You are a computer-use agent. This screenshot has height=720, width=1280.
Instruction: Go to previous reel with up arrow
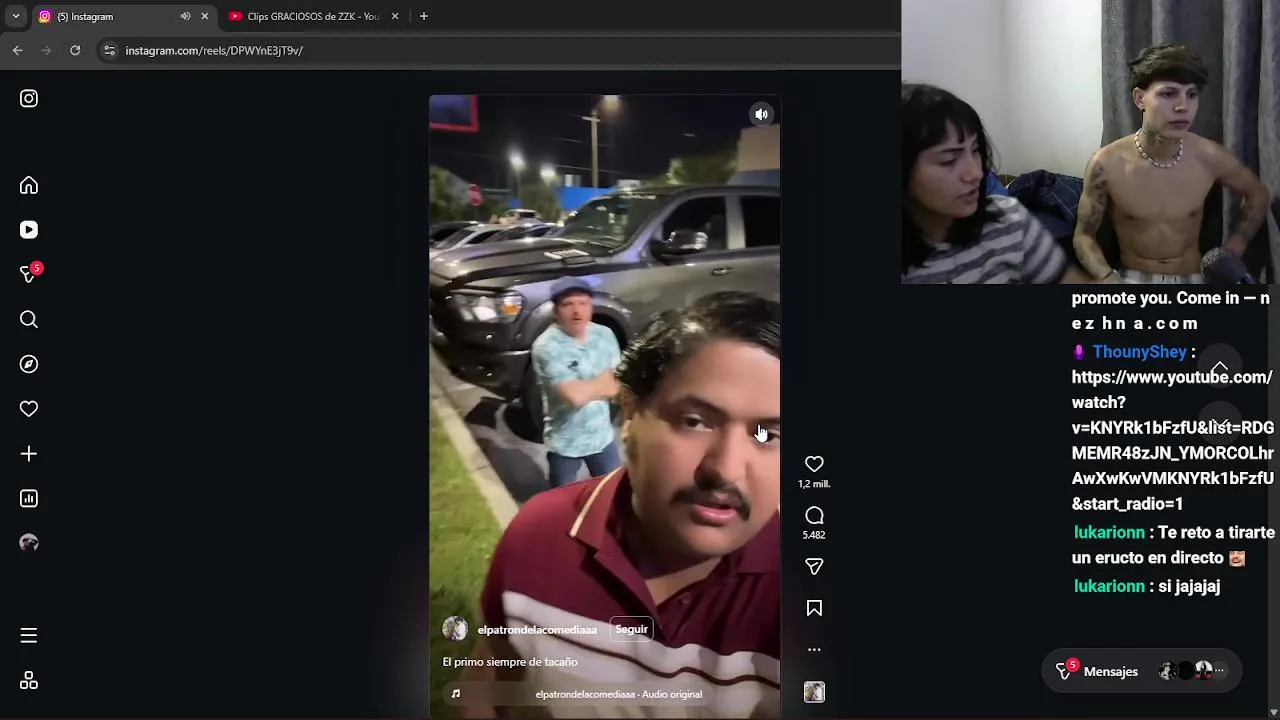(x=1220, y=367)
